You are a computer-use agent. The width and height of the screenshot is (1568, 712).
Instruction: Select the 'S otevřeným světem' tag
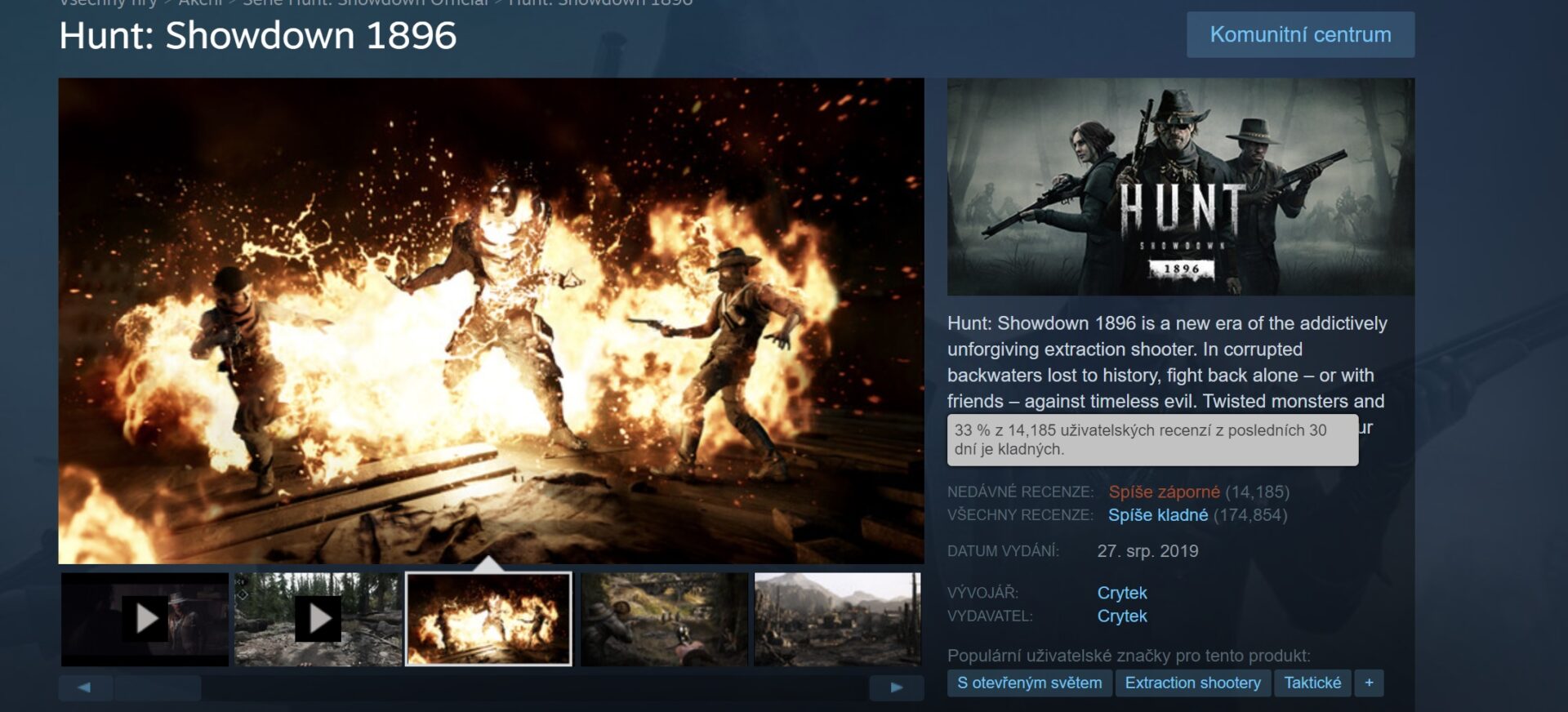click(1030, 683)
